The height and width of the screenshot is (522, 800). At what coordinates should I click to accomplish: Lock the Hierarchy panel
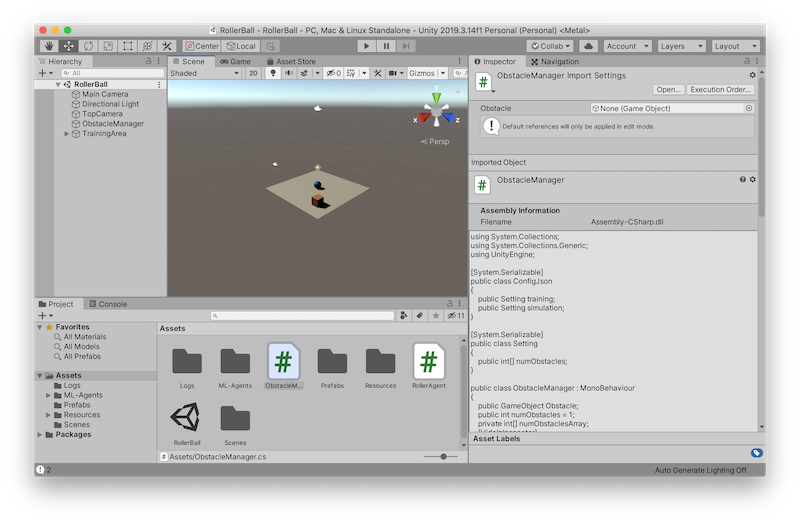tap(148, 61)
